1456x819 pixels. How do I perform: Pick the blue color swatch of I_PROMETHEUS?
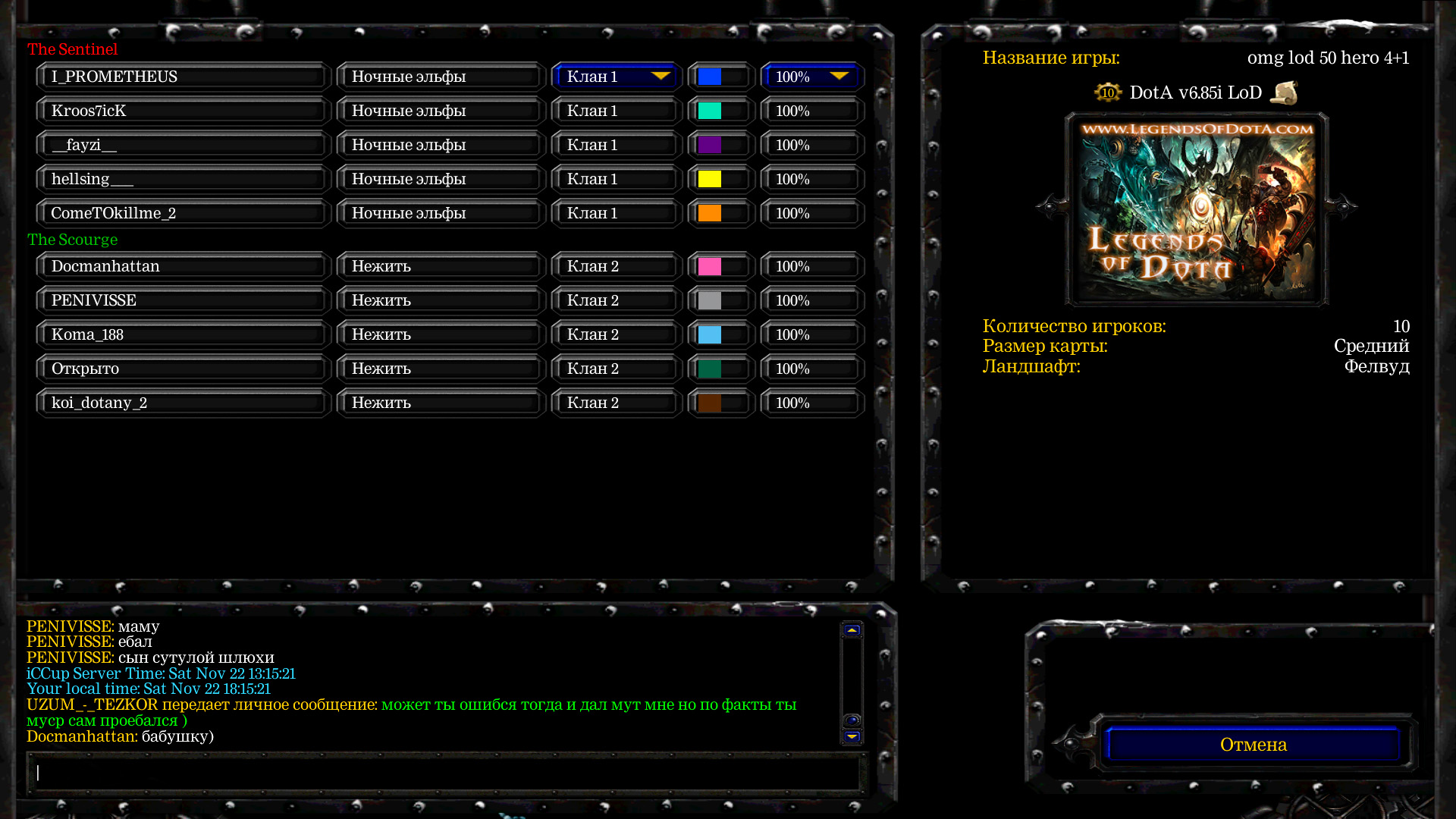coord(711,77)
